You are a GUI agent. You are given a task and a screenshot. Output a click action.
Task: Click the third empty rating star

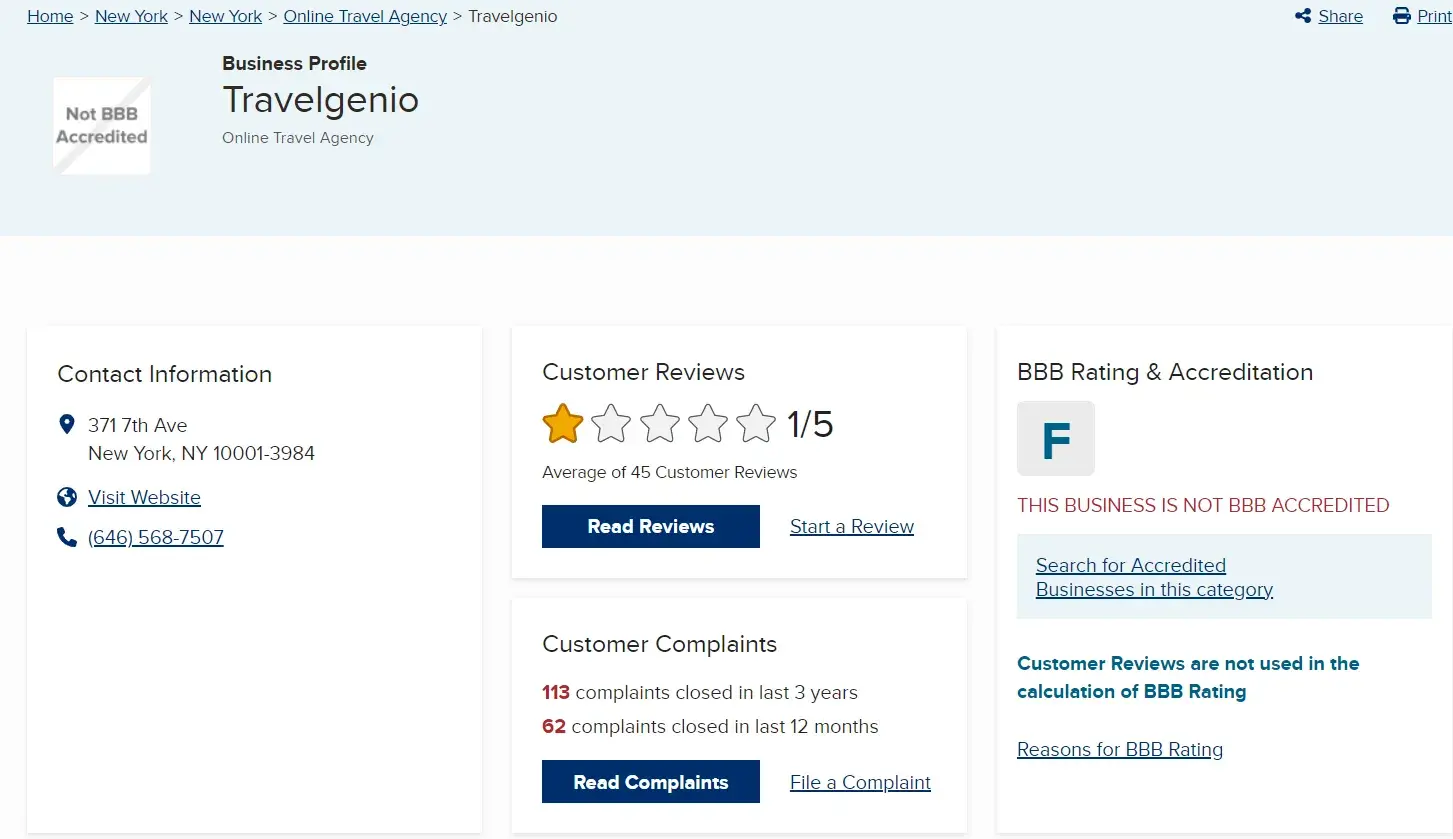(660, 424)
